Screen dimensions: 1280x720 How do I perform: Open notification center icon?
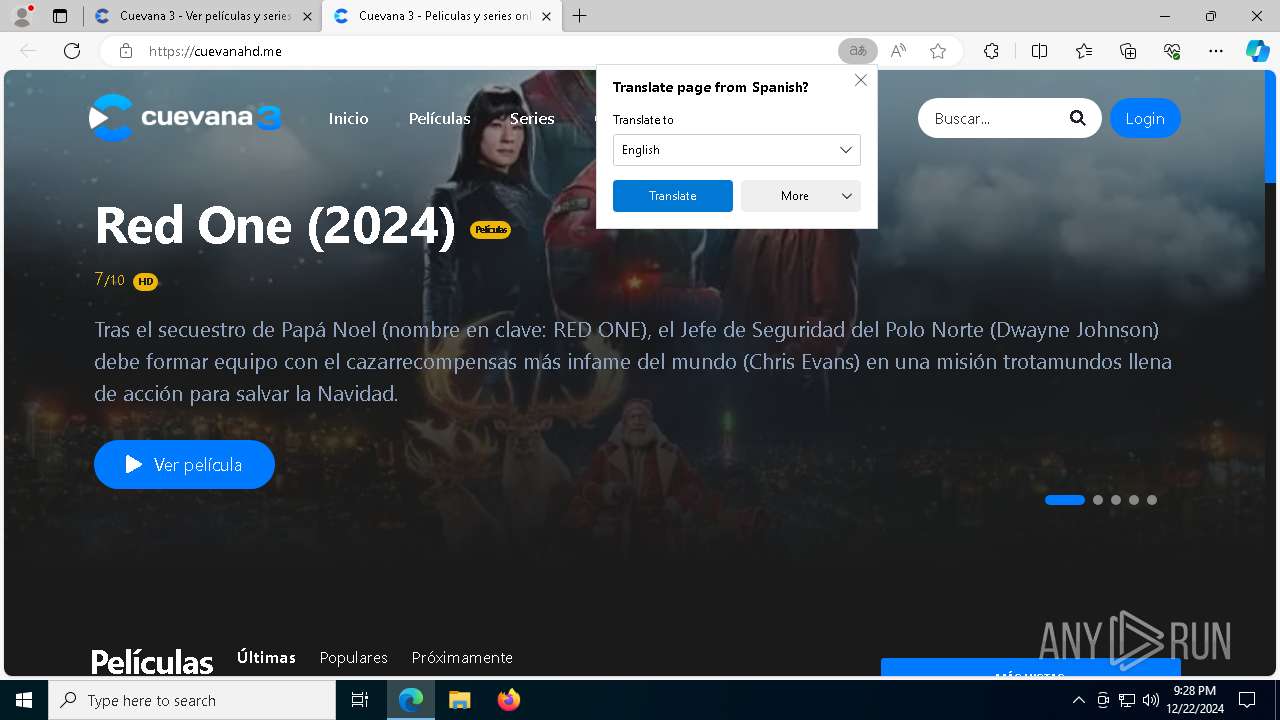[x=1247, y=700]
